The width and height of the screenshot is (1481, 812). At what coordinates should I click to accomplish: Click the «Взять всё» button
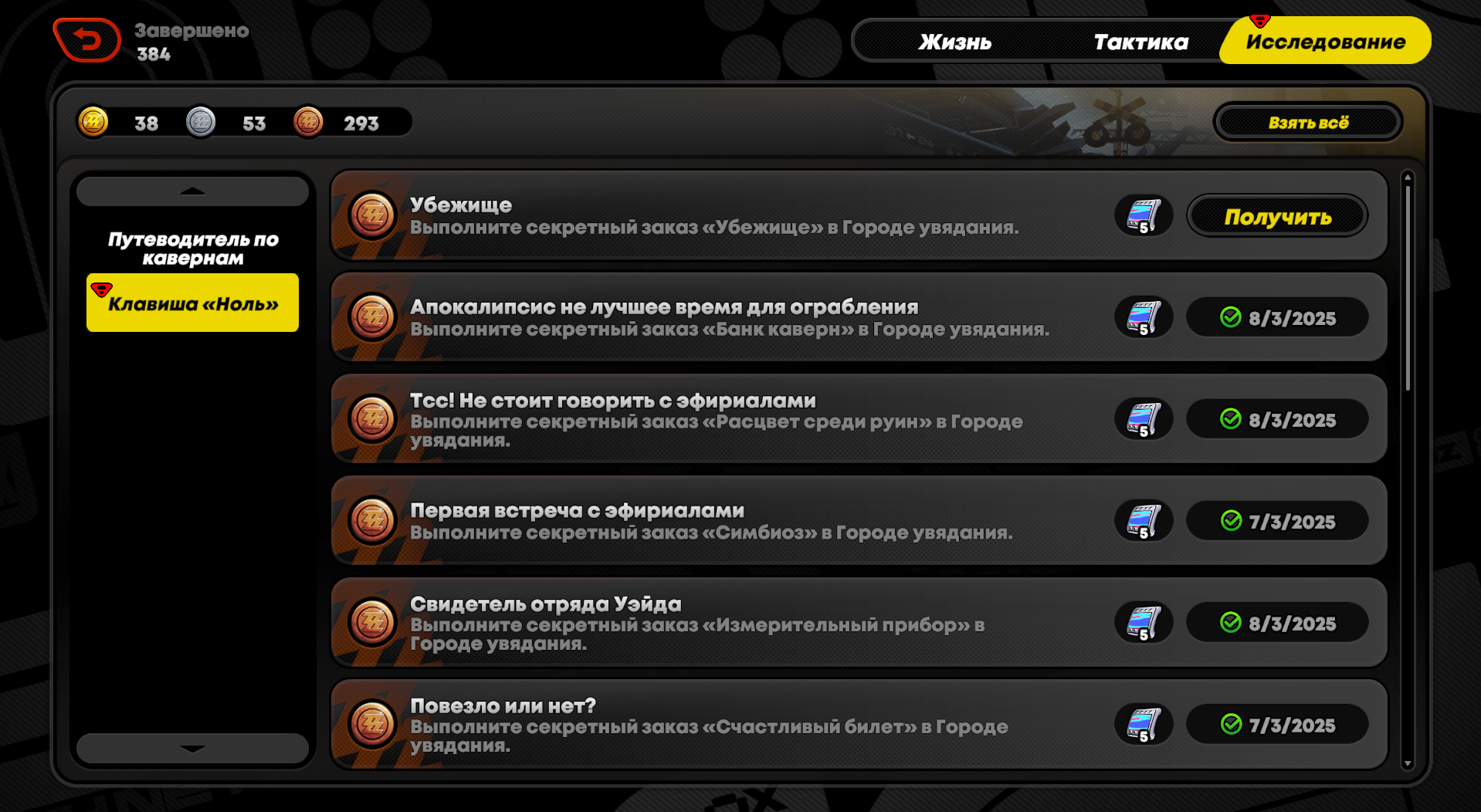pyautogui.click(x=1308, y=123)
